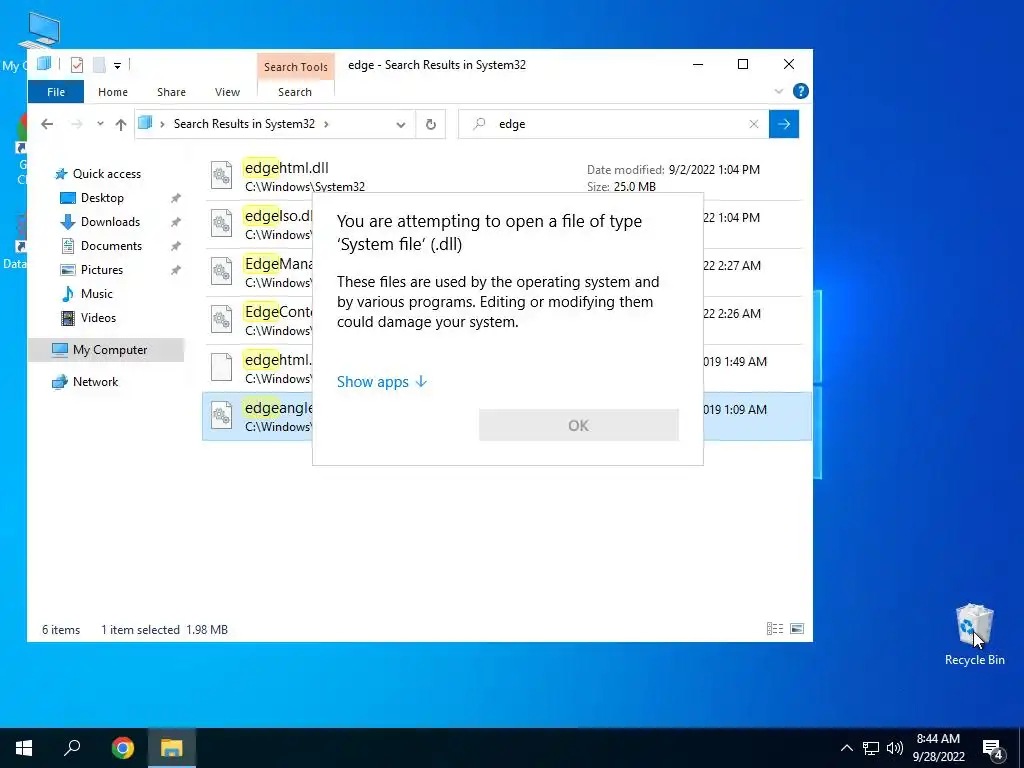The image size is (1024, 768).
Task: Expand address bar history dropdown
Action: click(400, 124)
